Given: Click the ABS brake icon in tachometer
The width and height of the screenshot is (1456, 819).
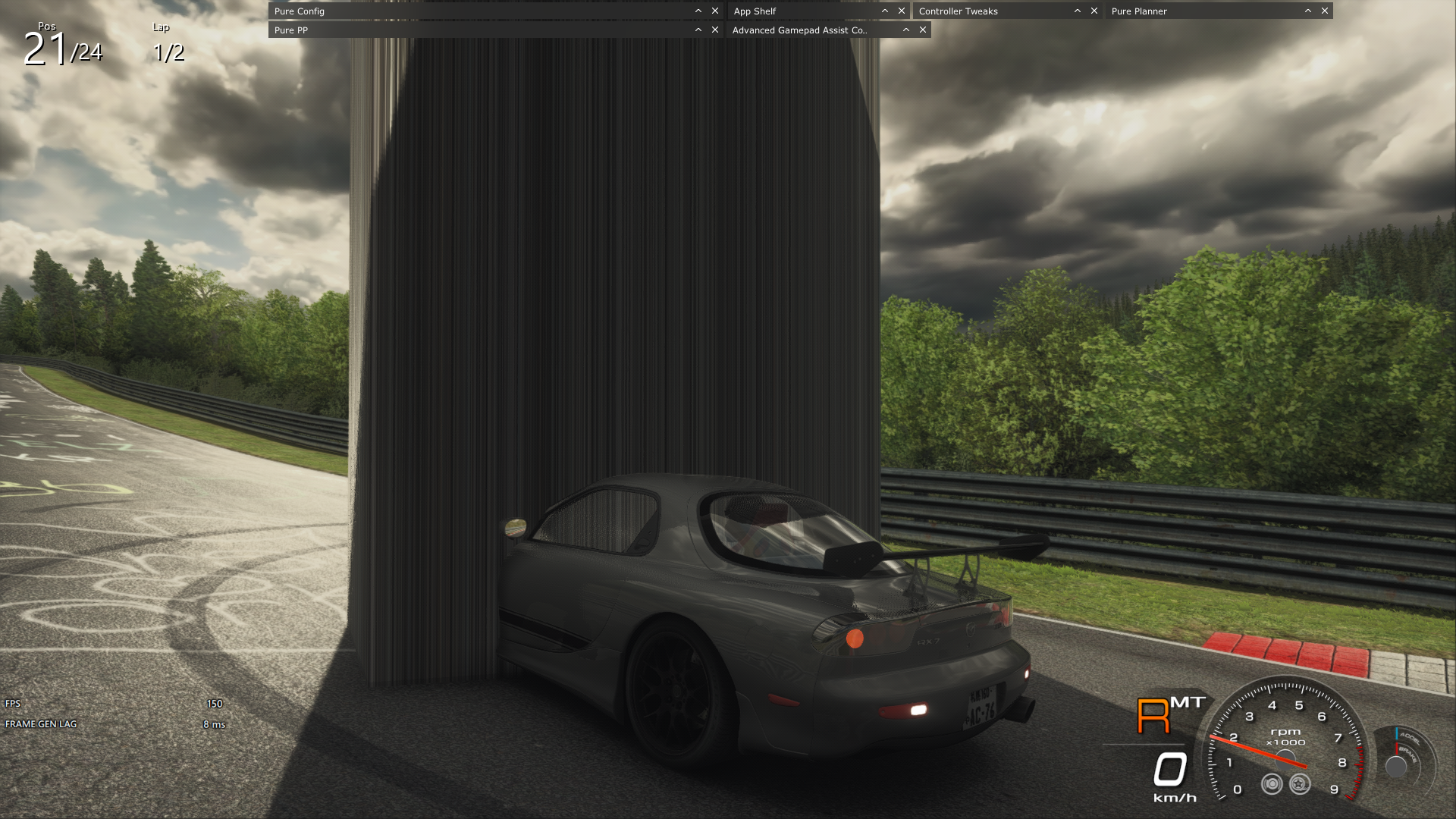Looking at the screenshot, I should pyautogui.click(x=1272, y=784).
